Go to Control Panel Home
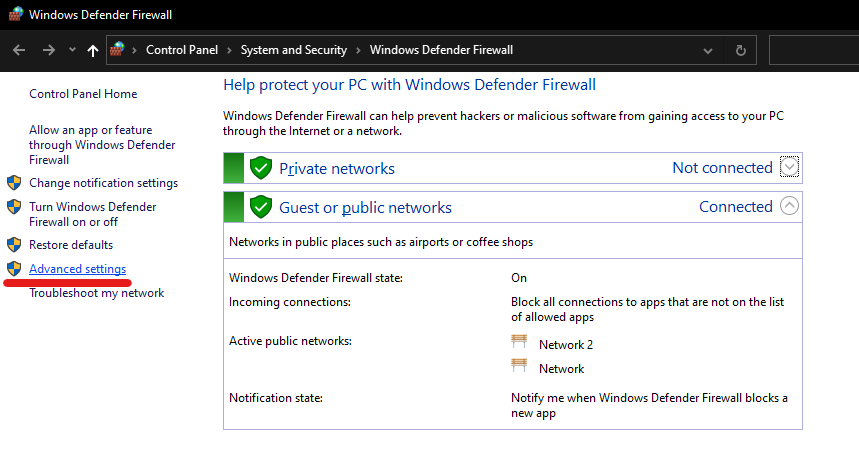The image size is (859, 471). tap(83, 94)
